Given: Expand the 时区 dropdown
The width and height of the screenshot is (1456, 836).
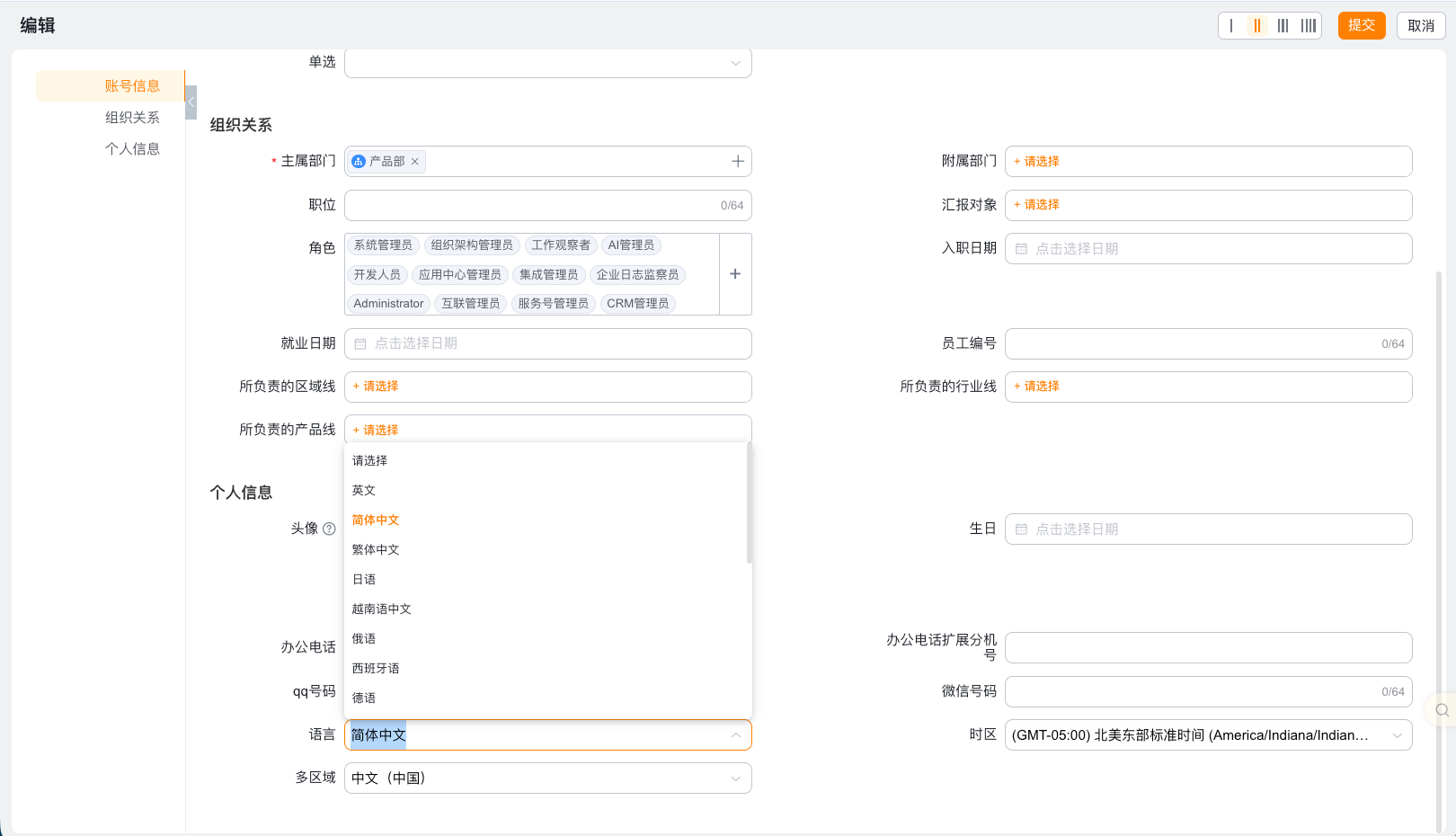Looking at the screenshot, I should pos(1208,735).
